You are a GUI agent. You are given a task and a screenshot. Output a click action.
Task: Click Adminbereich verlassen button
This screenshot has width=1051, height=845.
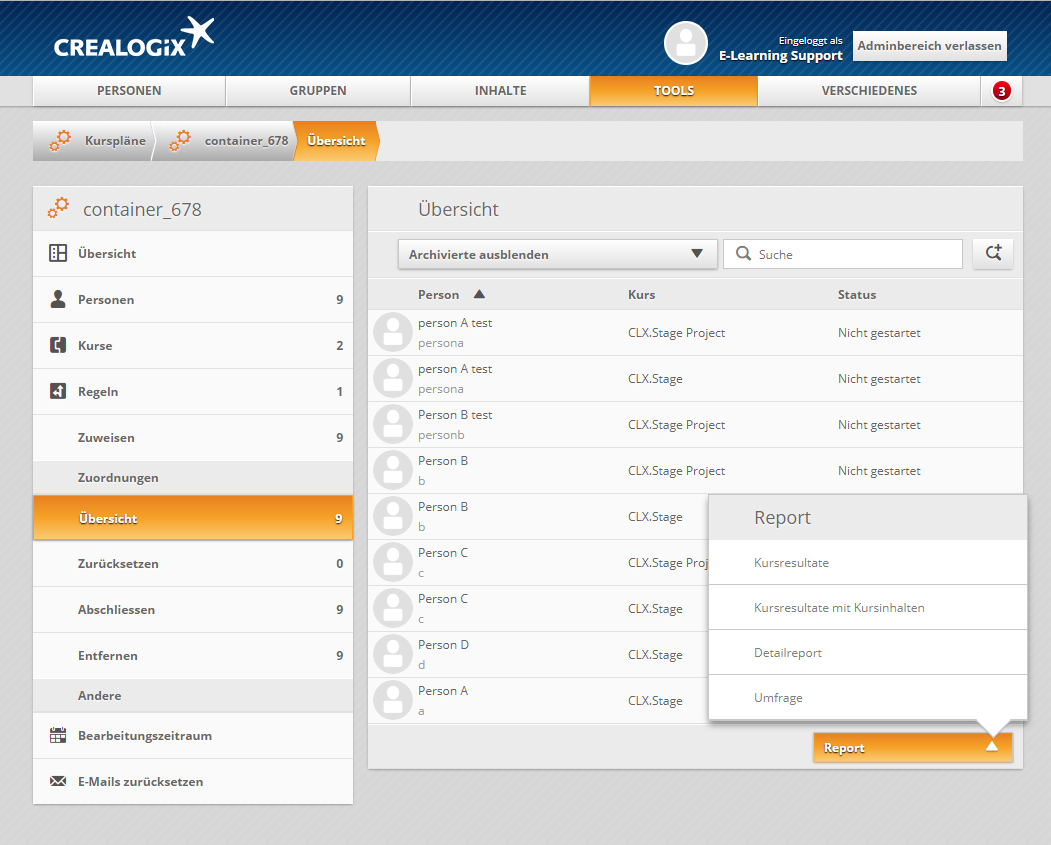tap(929, 46)
